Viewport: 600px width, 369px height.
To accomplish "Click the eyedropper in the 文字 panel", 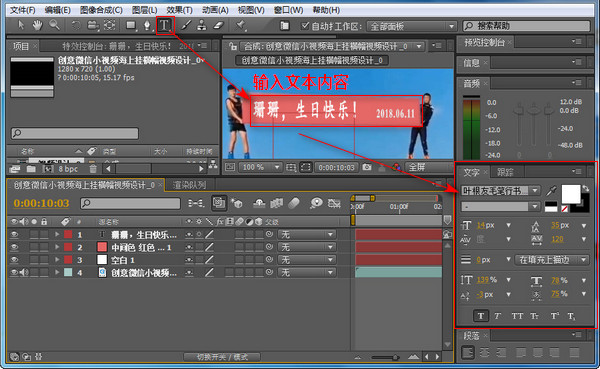I will [x=551, y=190].
